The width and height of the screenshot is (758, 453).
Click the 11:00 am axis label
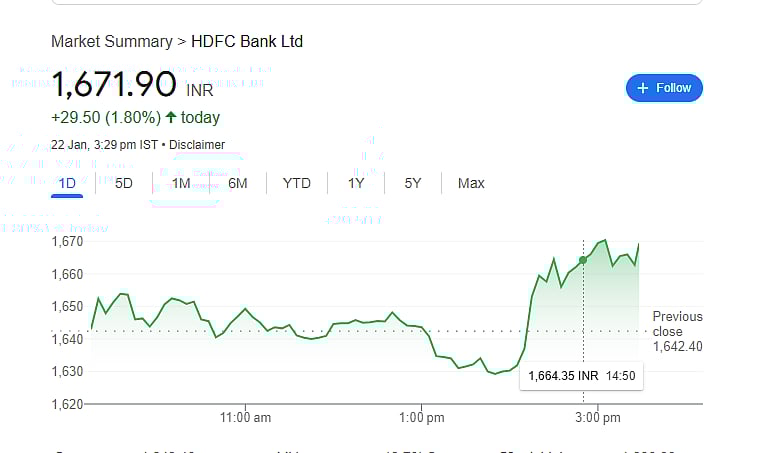click(246, 417)
